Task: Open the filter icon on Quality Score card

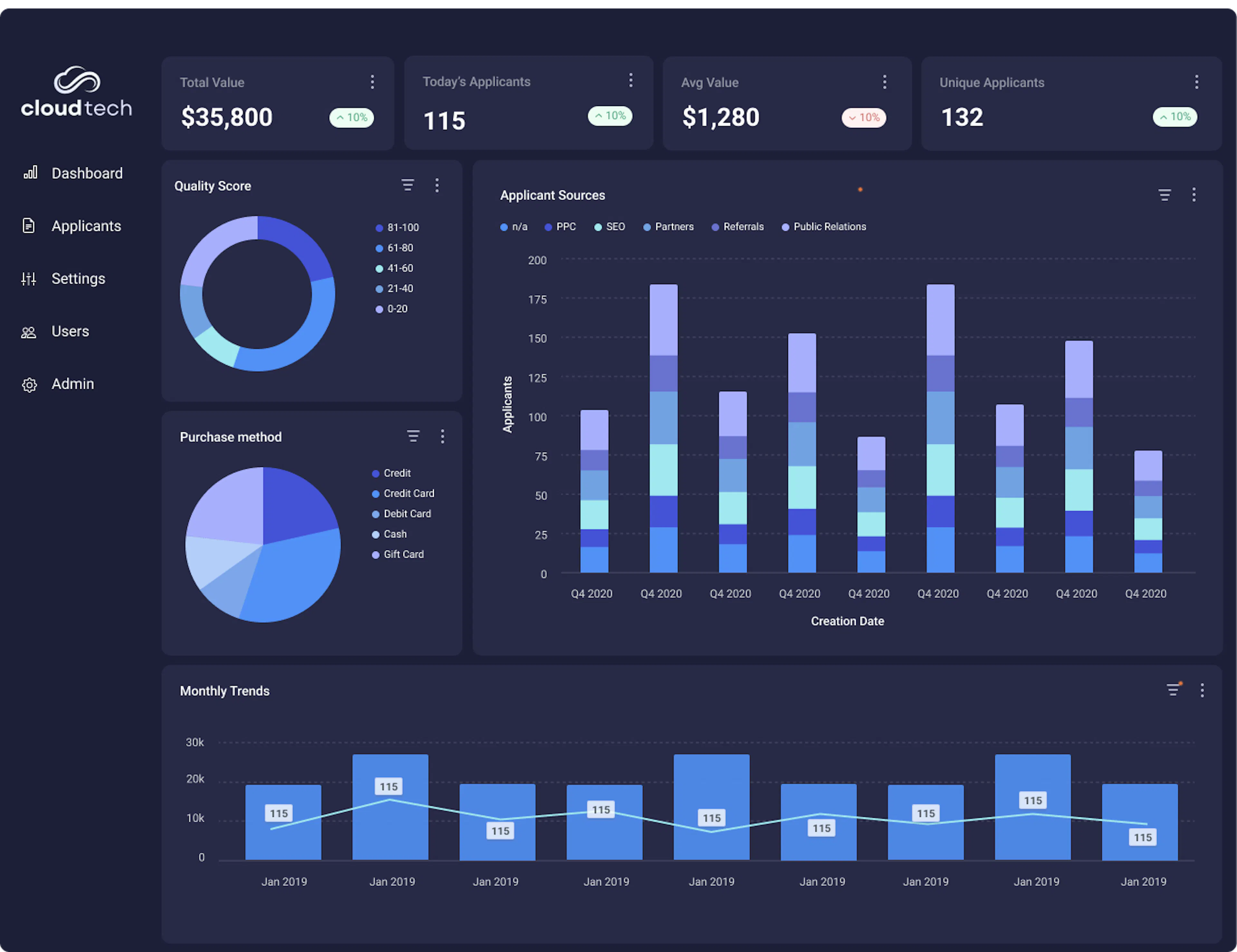Action: pyautogui.click(x=408, y=185)
